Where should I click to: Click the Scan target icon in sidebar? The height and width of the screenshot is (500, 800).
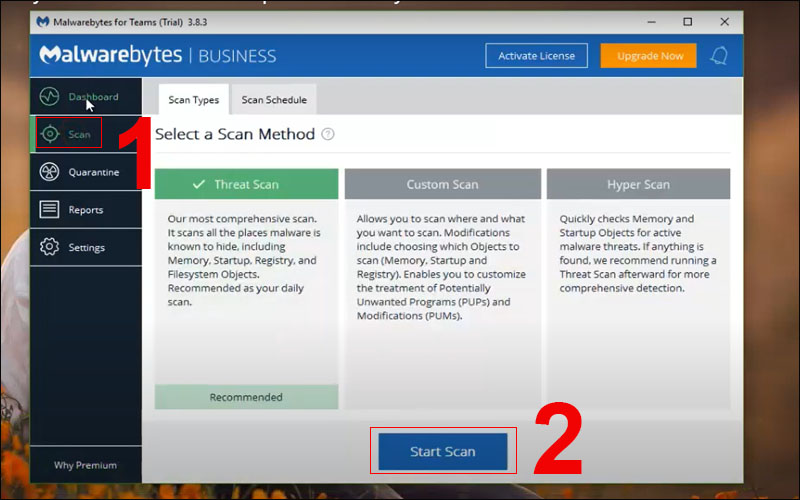pyautogui.click(x=50, y=134)
